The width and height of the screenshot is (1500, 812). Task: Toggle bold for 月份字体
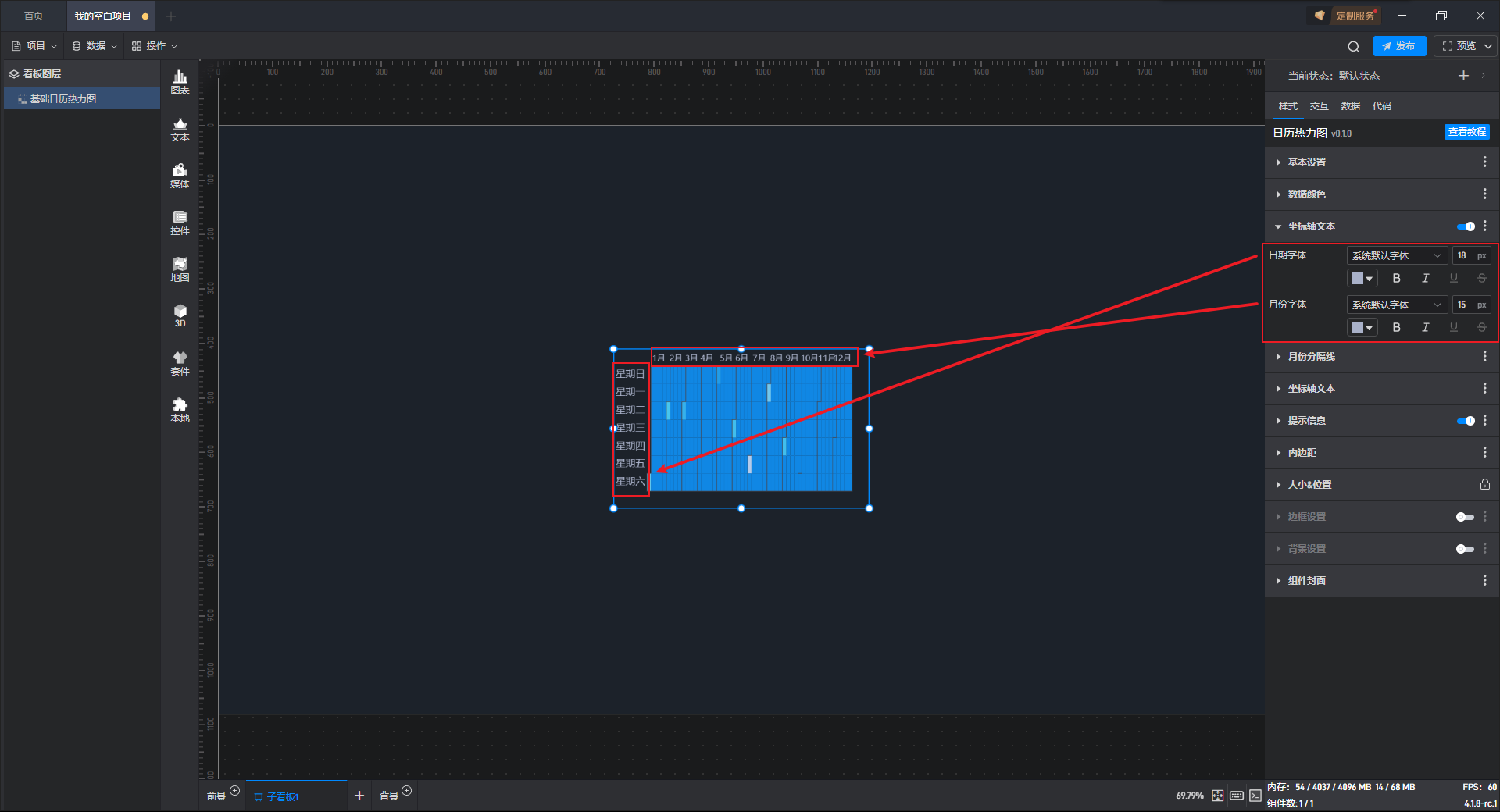(x=1397, y=327)
